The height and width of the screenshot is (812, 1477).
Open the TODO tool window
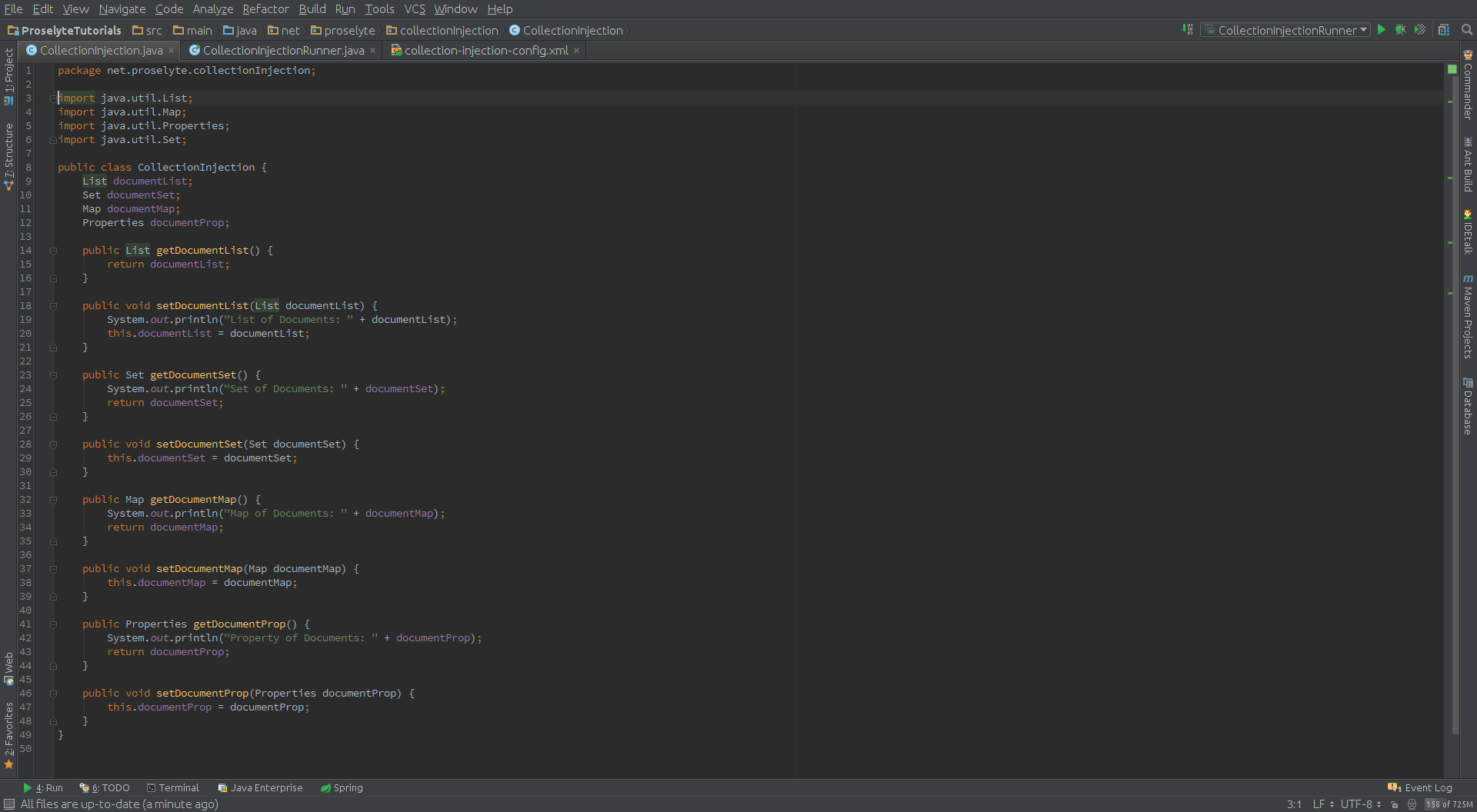pos(105,787)
